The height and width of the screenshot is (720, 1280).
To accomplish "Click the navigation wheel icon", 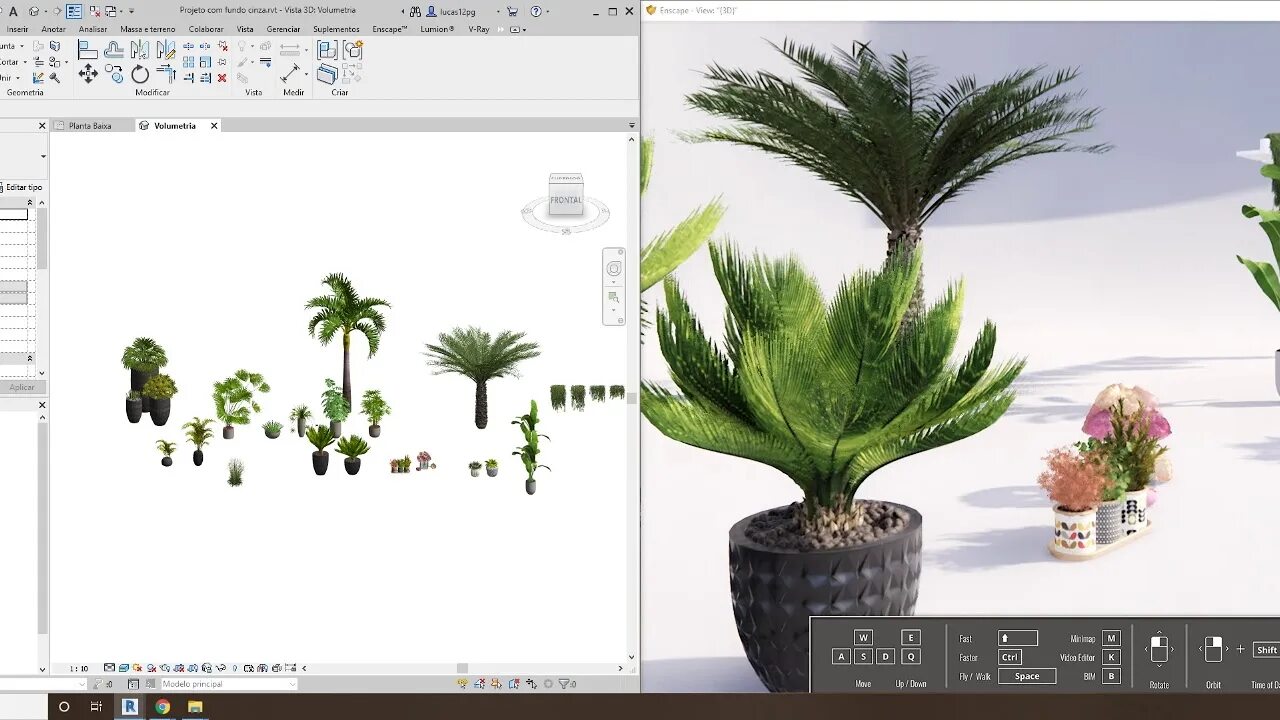I will coord(614,268).
